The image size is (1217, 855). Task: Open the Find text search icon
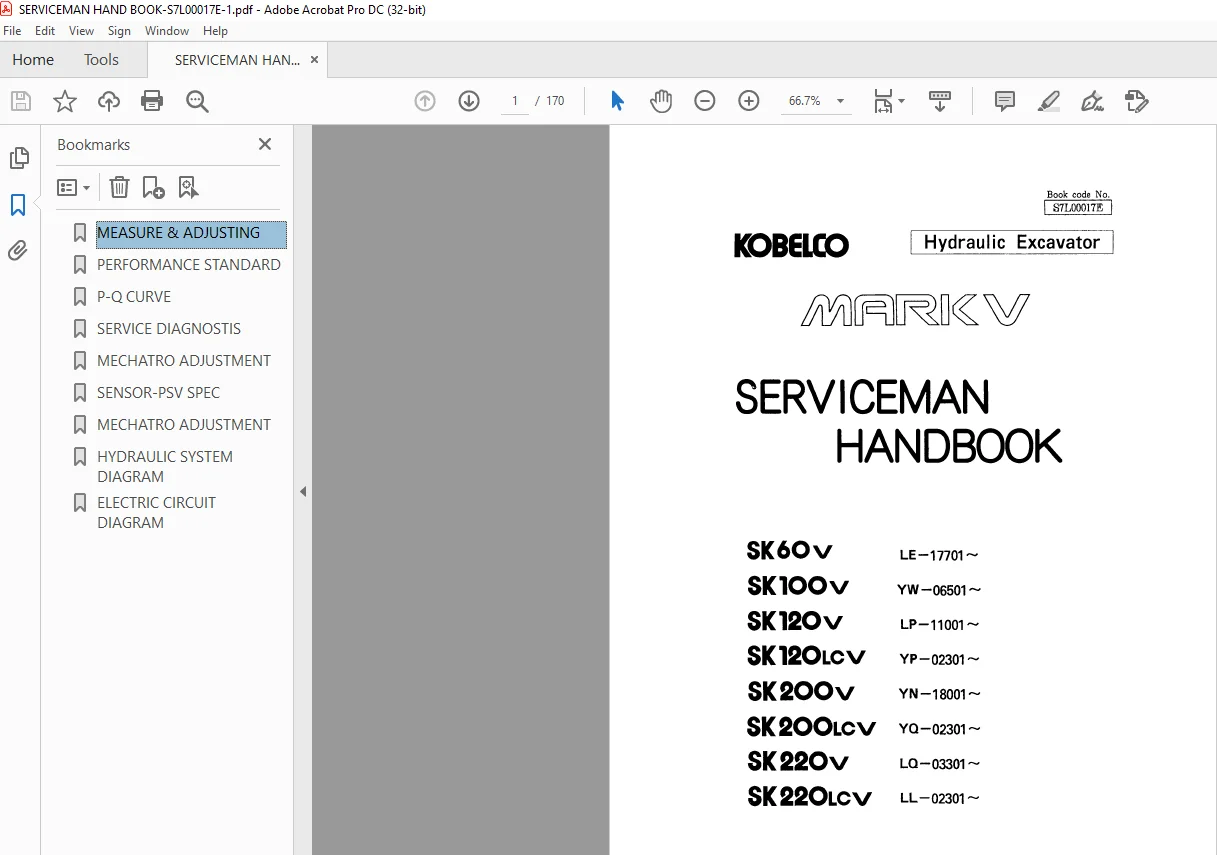197,101
